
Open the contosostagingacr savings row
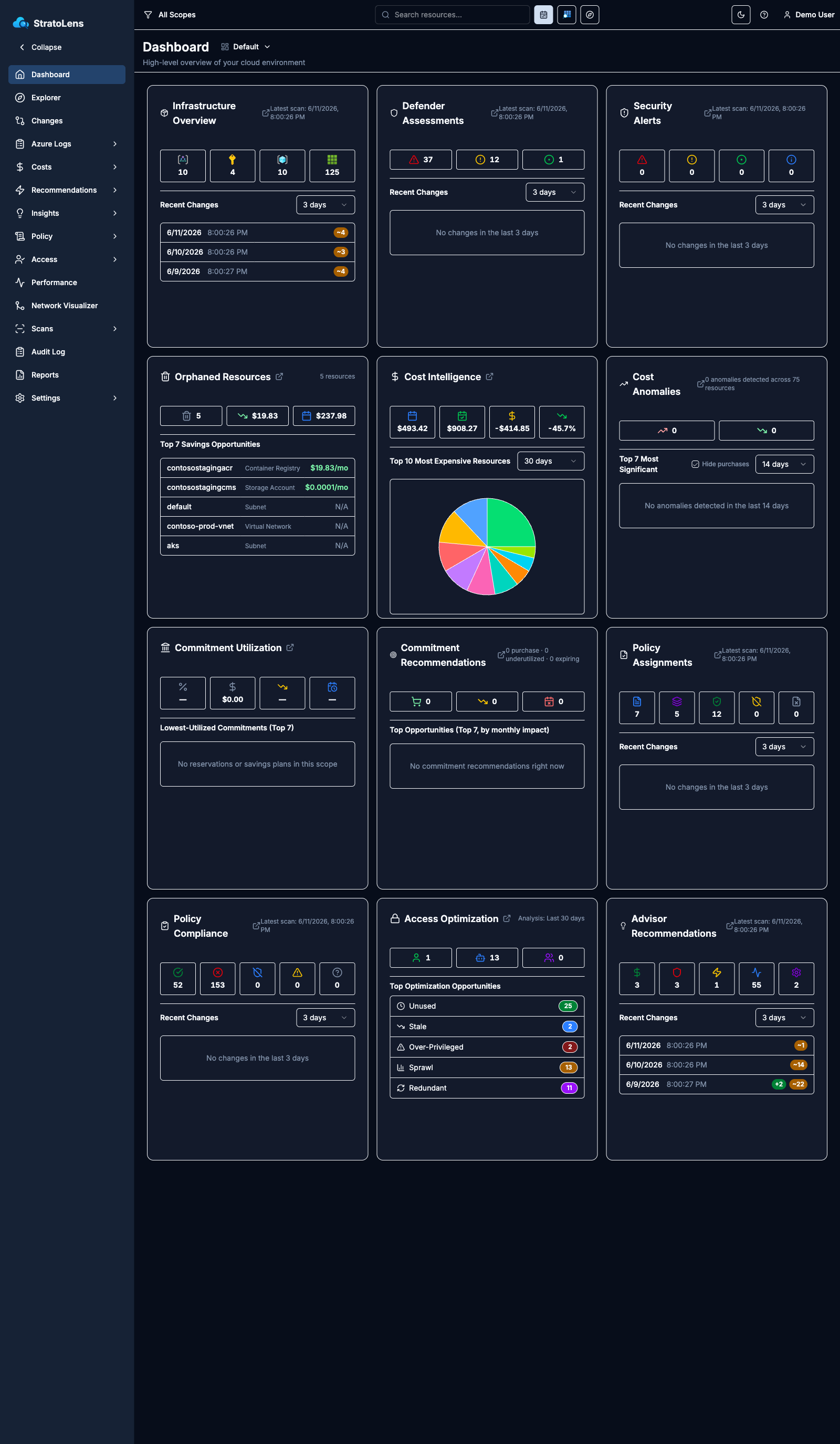click(x=257, y=468)
